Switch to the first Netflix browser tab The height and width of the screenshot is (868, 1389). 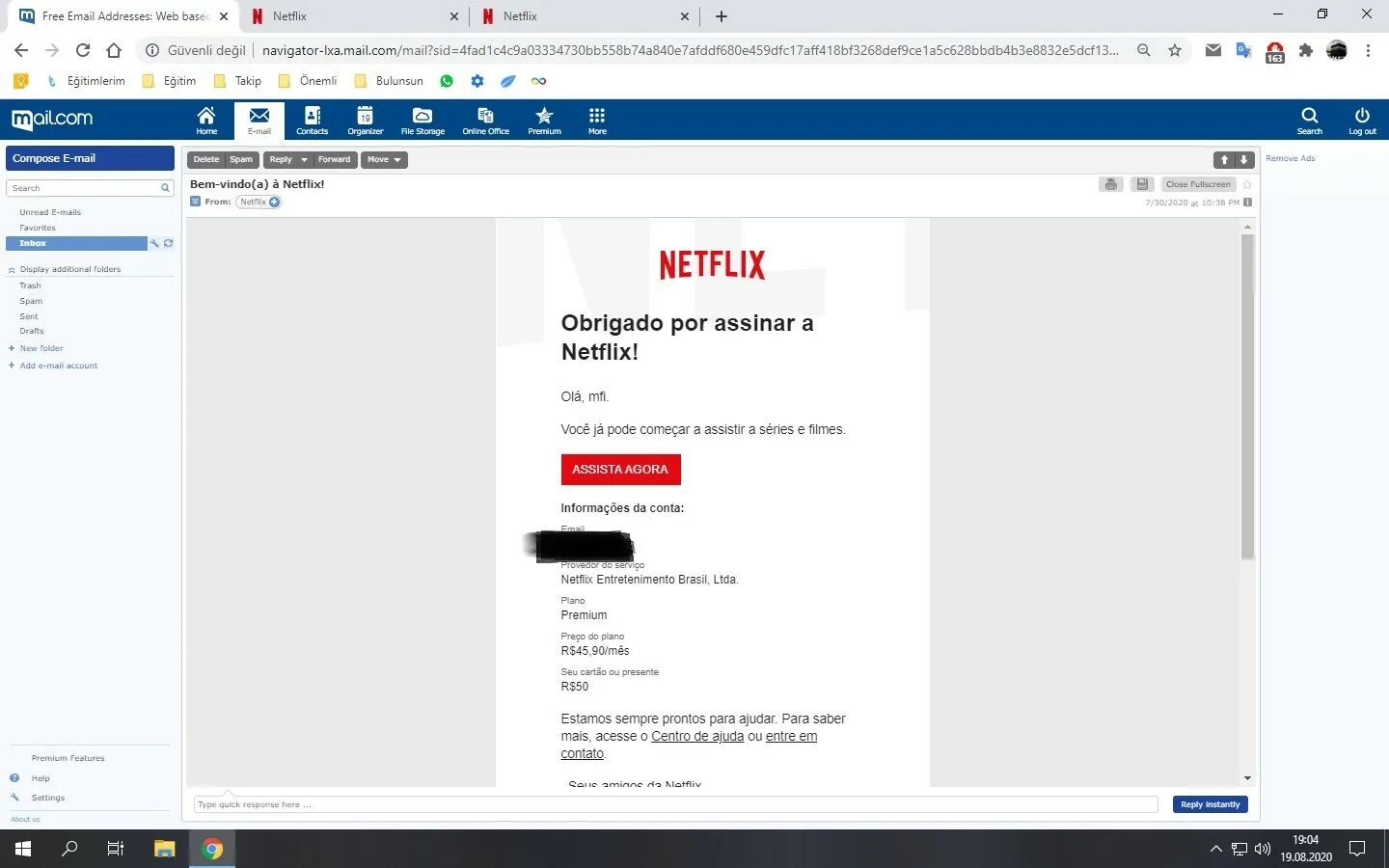coord(354,16)
